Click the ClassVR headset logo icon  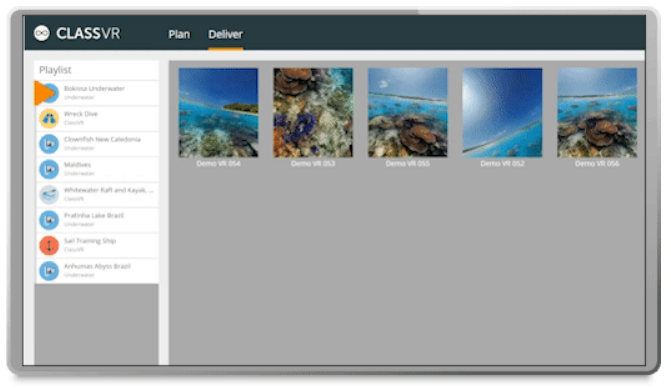(x=42, y=33)
